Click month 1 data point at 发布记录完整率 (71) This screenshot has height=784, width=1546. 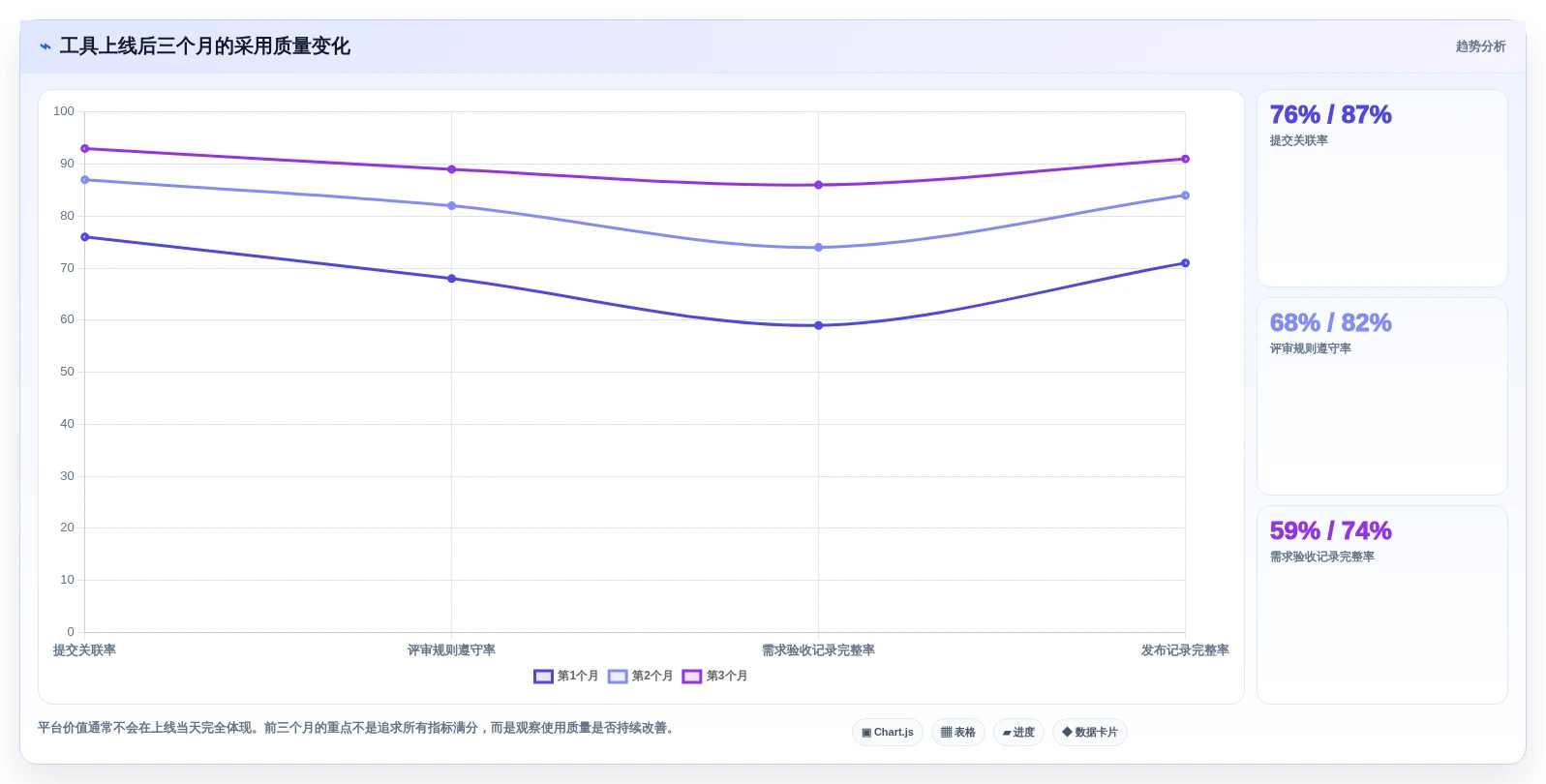(1185, 263)
